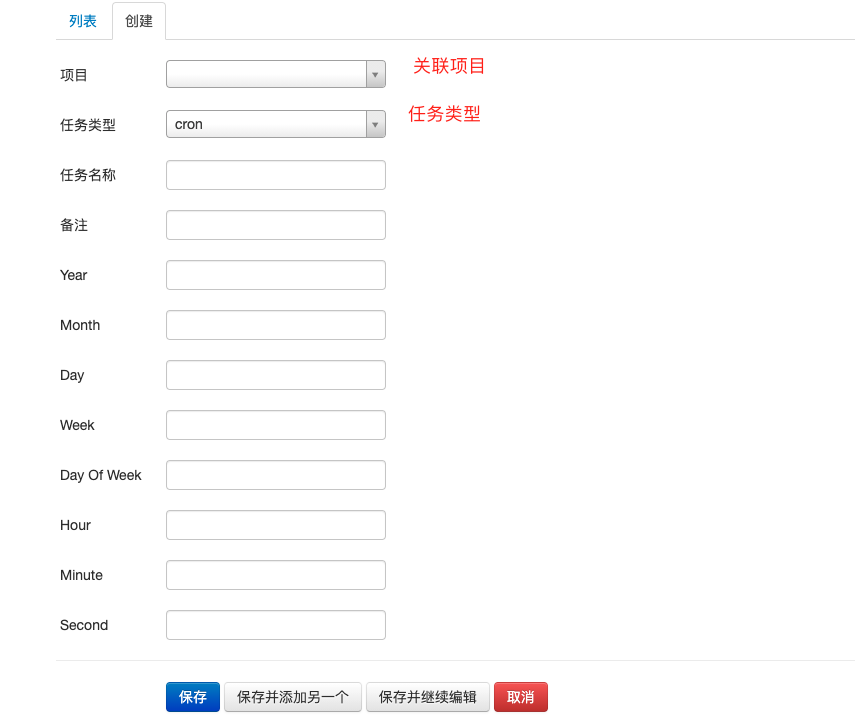Viewport: 855px width, 728px height.
Task: Open the 项目 dropdown list
Action: 266,75
